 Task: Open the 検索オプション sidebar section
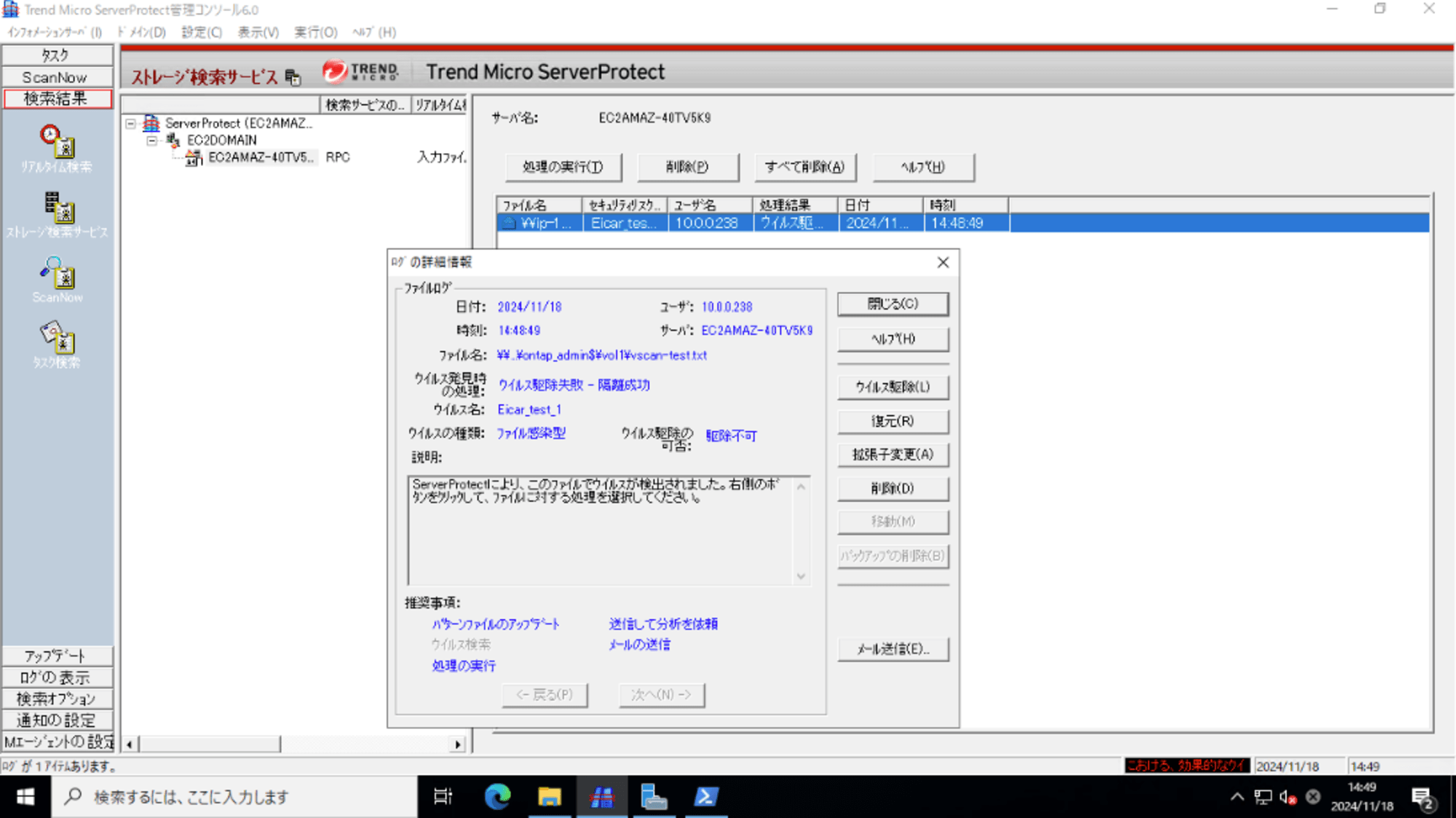click(57, 699)
